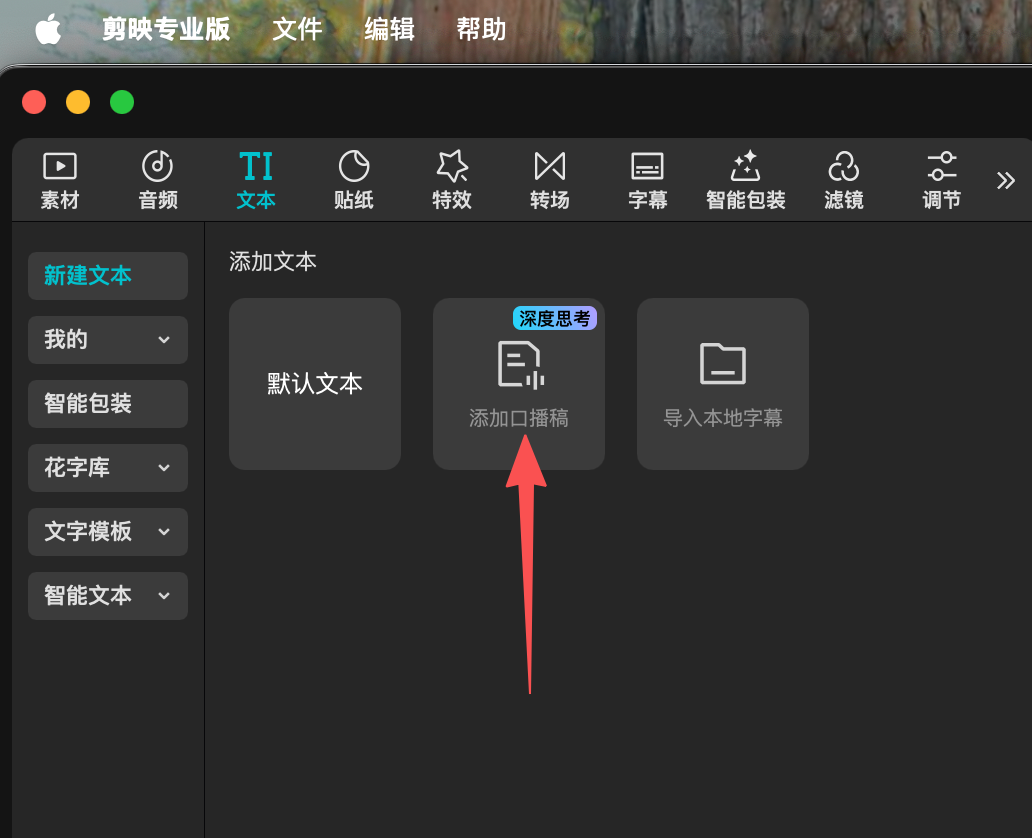Open the 调节 adjustment panel
This screenshot has width=1032, height=838.
(x=942, y=180)
